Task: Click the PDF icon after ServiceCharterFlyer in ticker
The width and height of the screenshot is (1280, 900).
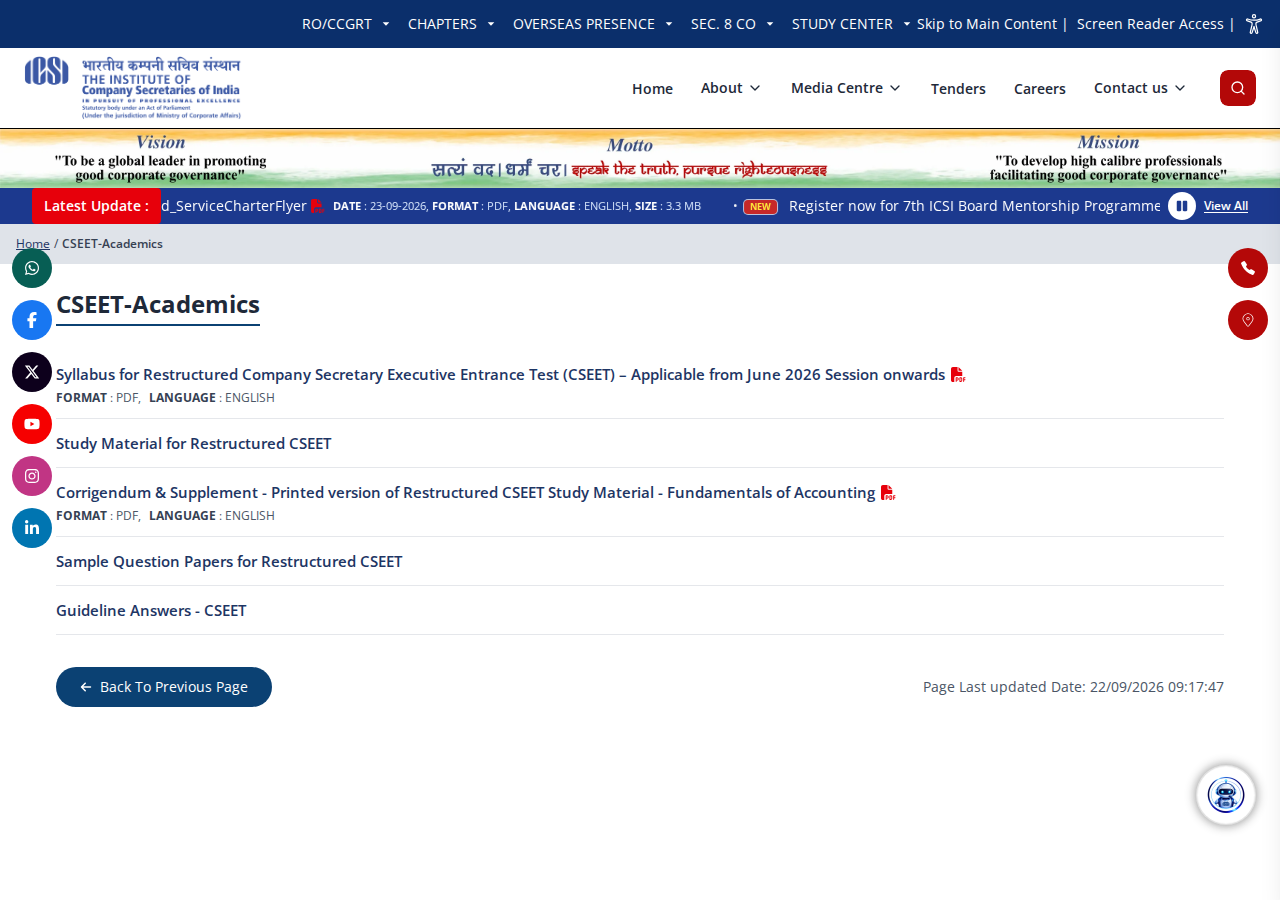Action: 317,206
